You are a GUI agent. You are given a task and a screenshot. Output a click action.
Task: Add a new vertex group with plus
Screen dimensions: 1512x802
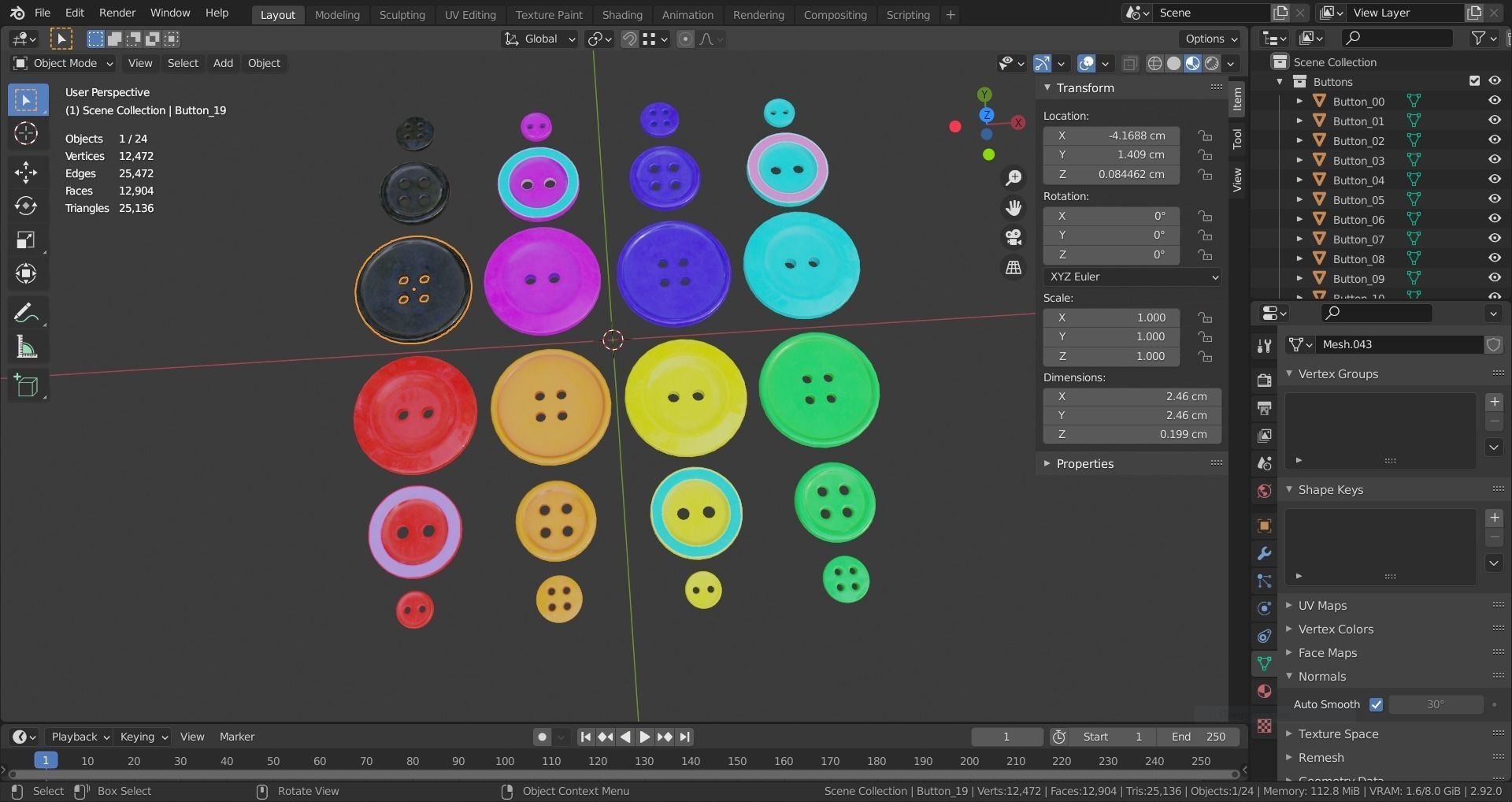[x=1494, y=402]
